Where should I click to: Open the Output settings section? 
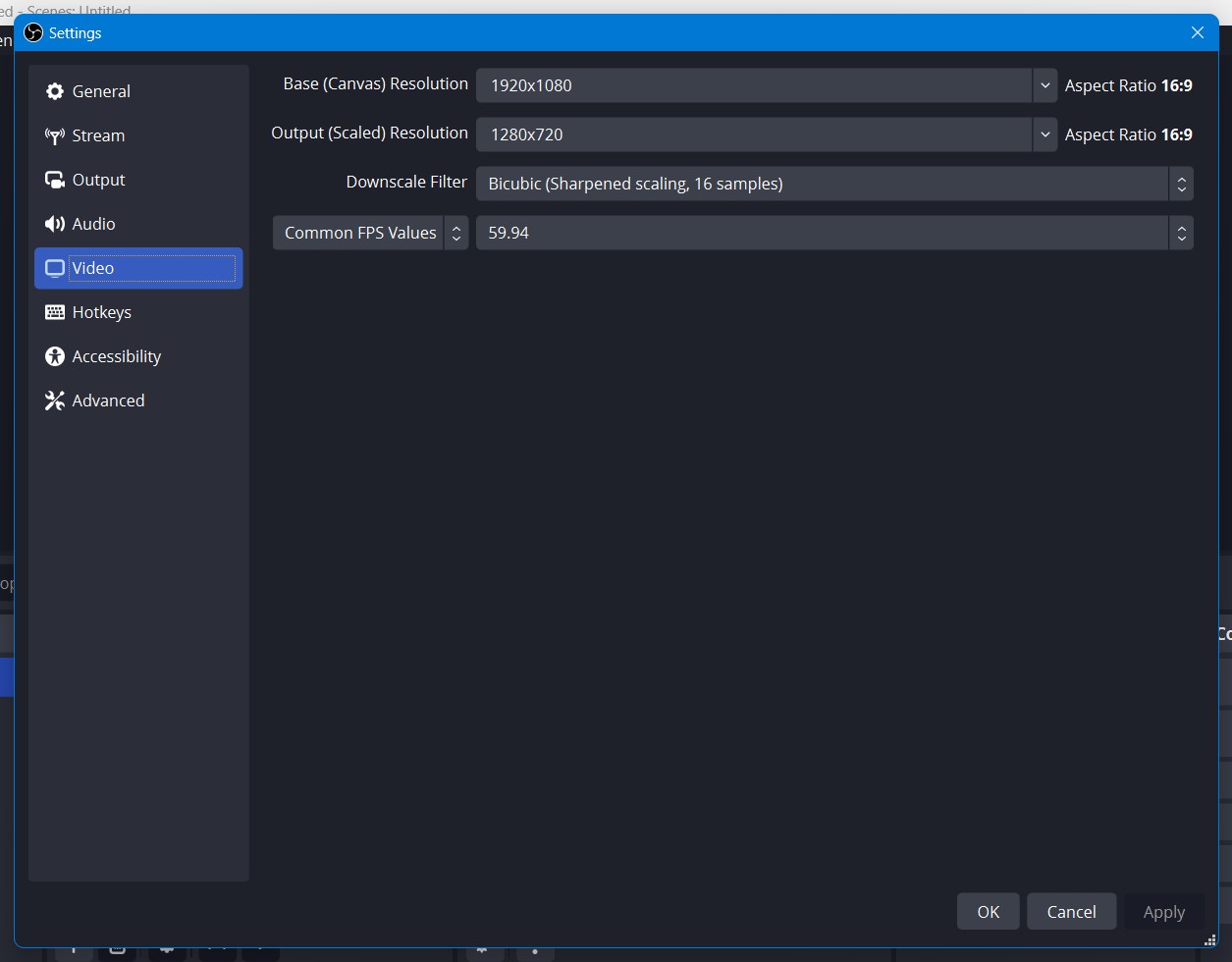56,179
